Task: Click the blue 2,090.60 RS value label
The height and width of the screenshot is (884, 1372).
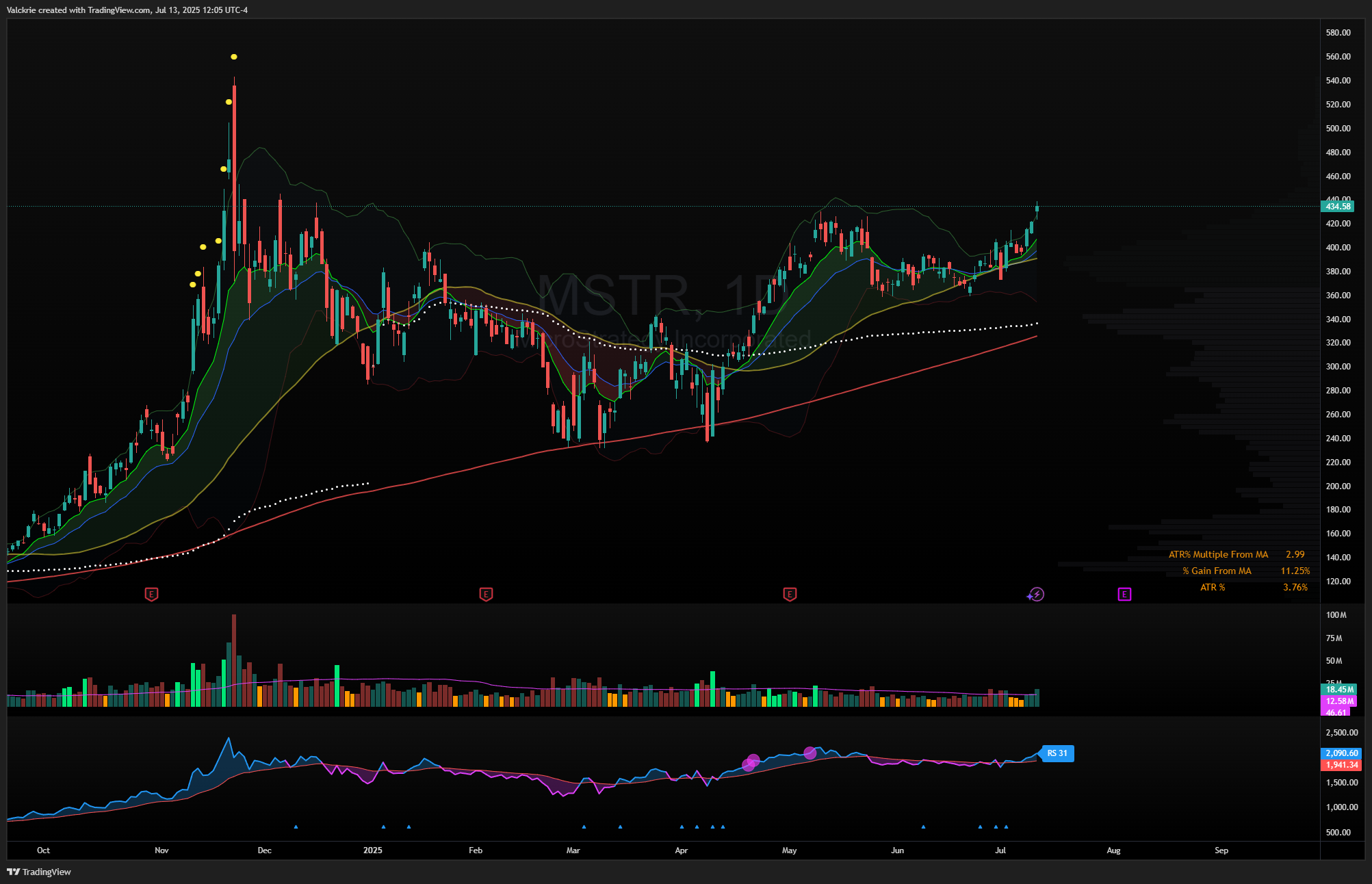Action: (1341, 753)
